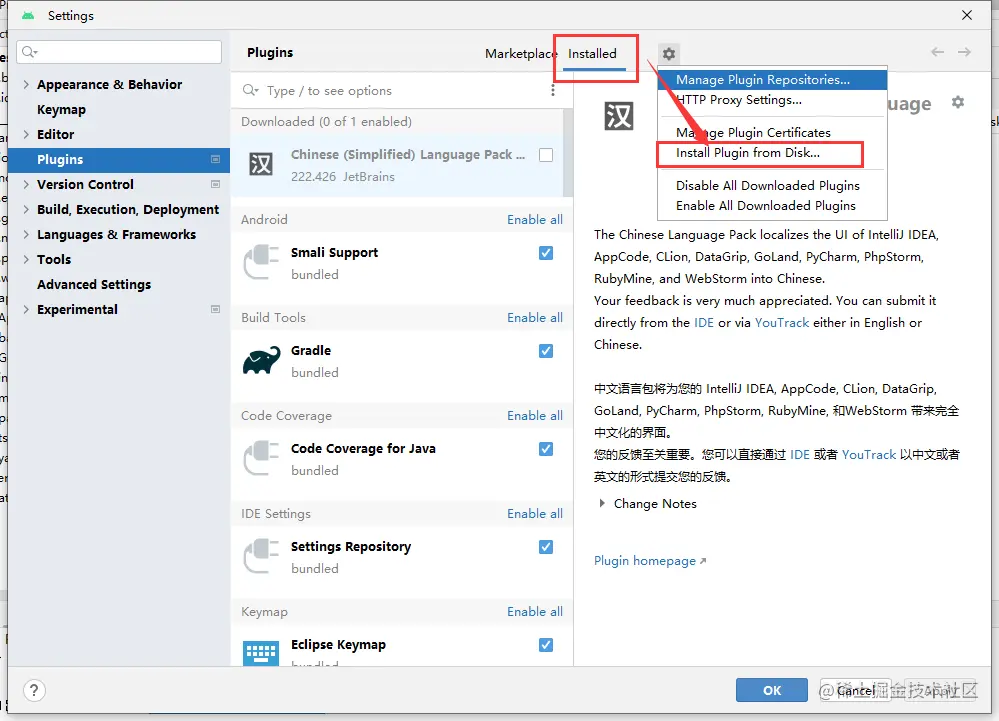The image size is (999, 721).
Task: Select Manage Plugin Repositories menu item
Action: click(772, 80)
